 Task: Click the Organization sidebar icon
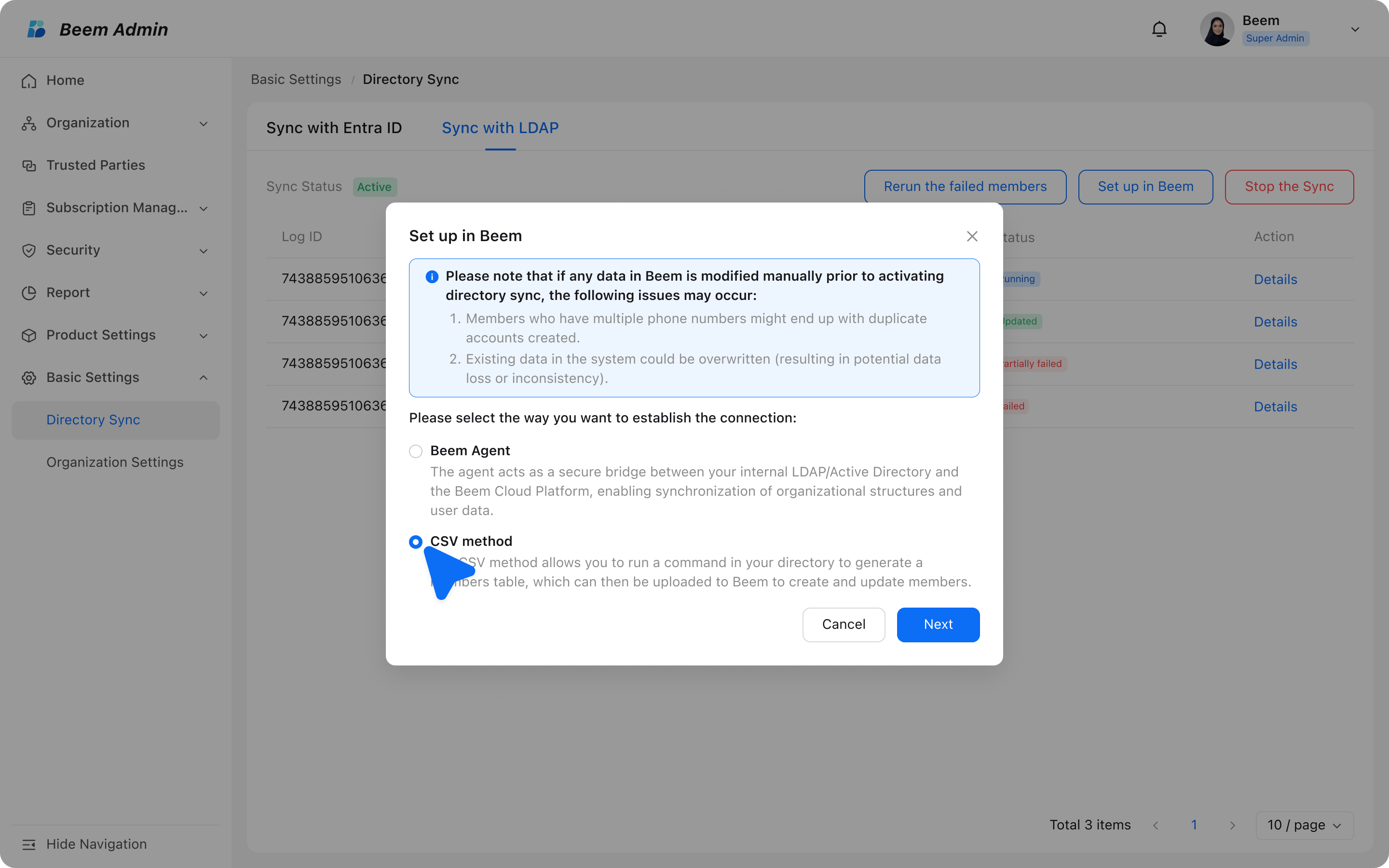coord(29,123)
